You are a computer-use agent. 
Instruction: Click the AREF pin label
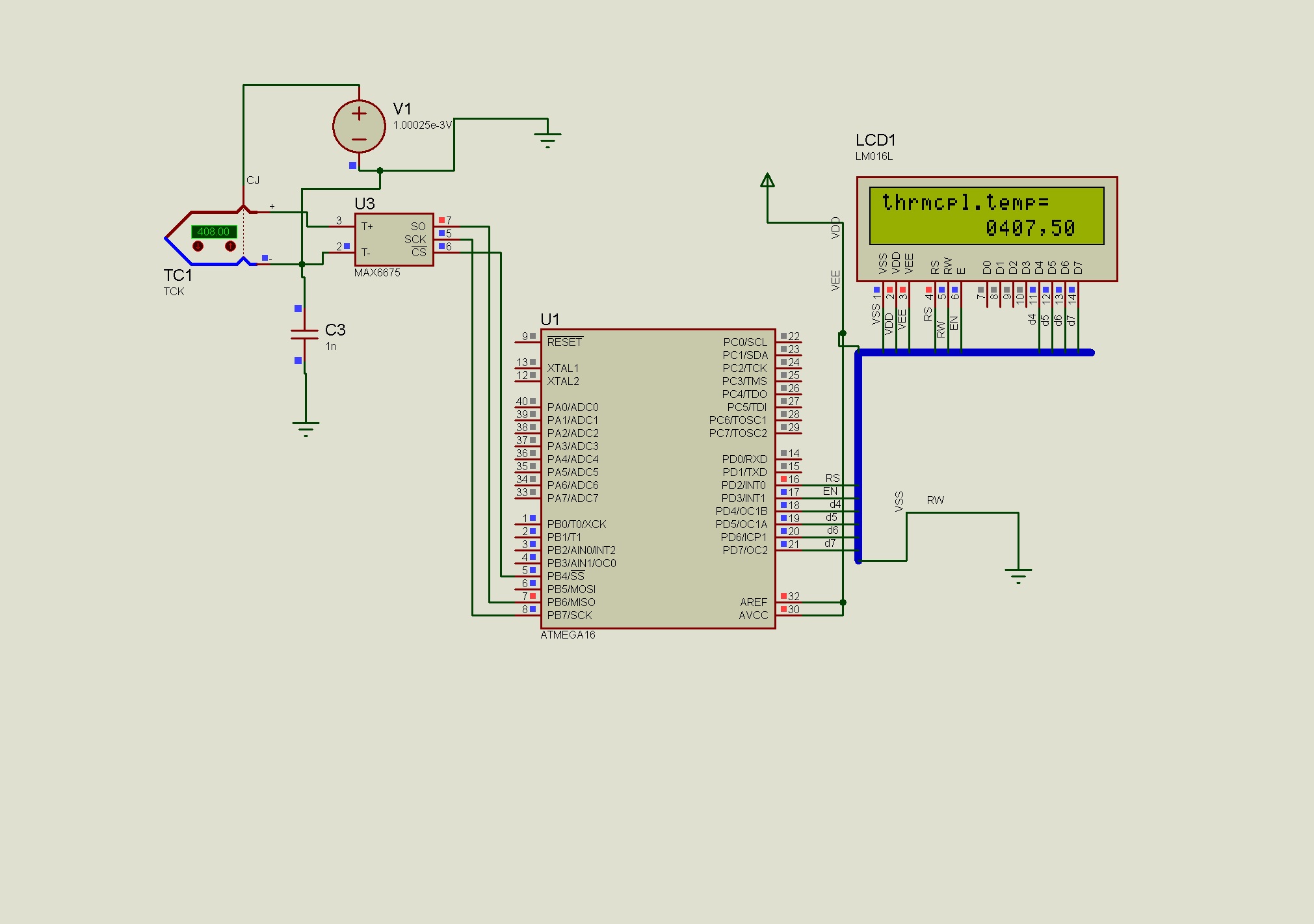click(x=754, y=602)
